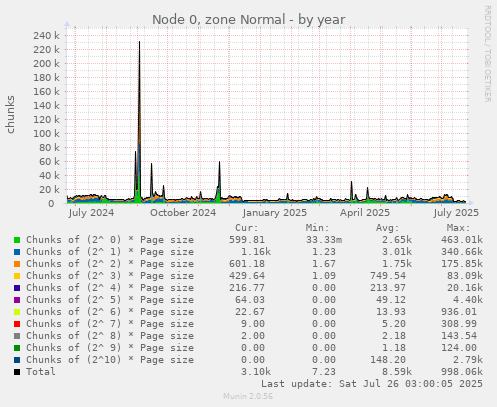
Task: Click the 'Chunks of (2^ 2) * Page size' legend label
Action: pos(110,264)
